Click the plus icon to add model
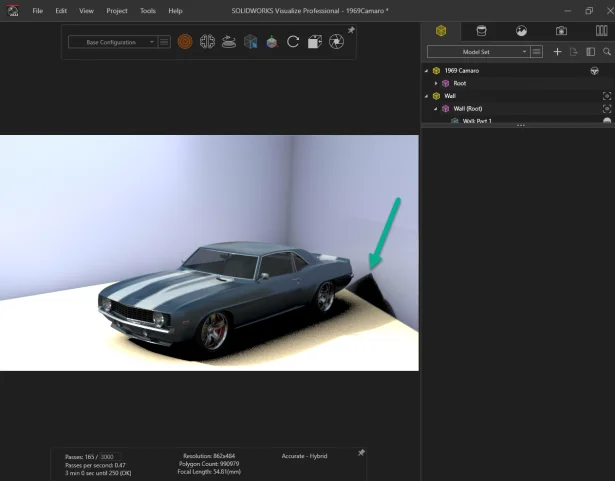Viewport: 615px width, 481px height. [558, 51]
